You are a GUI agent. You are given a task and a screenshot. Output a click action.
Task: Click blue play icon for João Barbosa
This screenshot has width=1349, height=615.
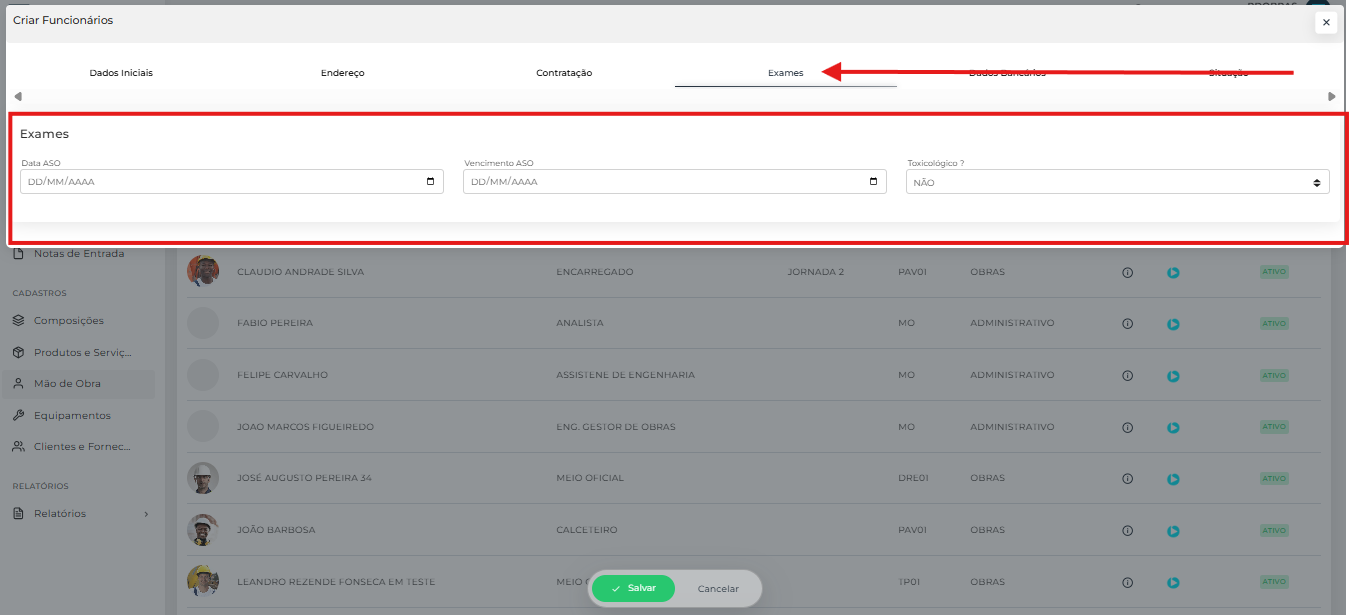[x=1173, y=531]
